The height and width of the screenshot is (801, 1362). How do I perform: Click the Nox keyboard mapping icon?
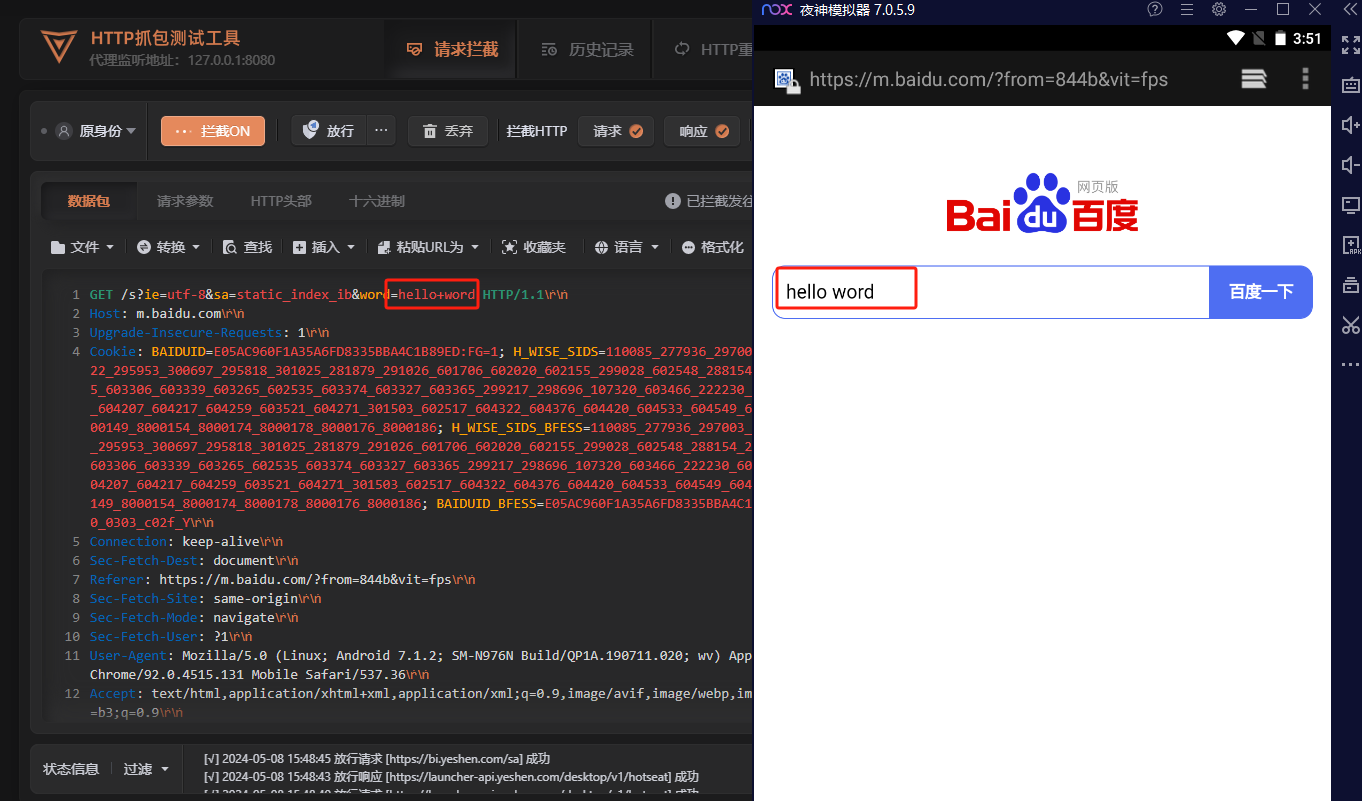[x=1350, y=85]
